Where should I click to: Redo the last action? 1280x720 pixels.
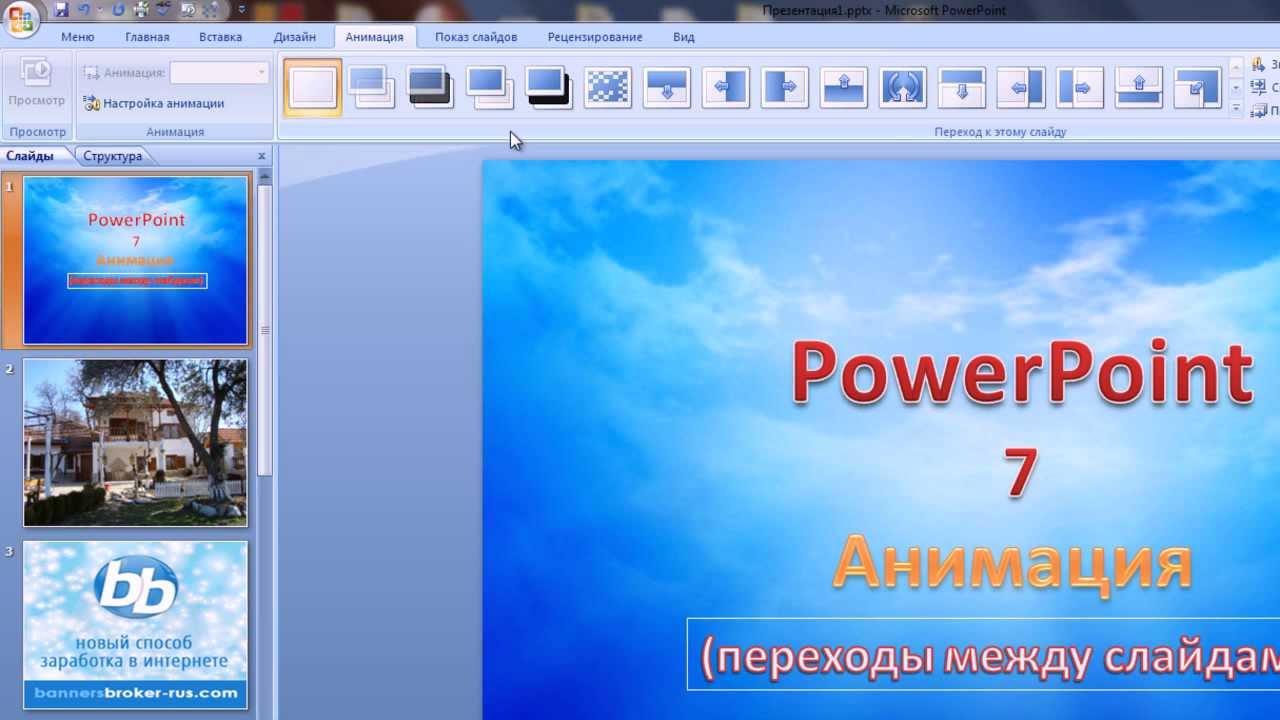tap(118, 10)
